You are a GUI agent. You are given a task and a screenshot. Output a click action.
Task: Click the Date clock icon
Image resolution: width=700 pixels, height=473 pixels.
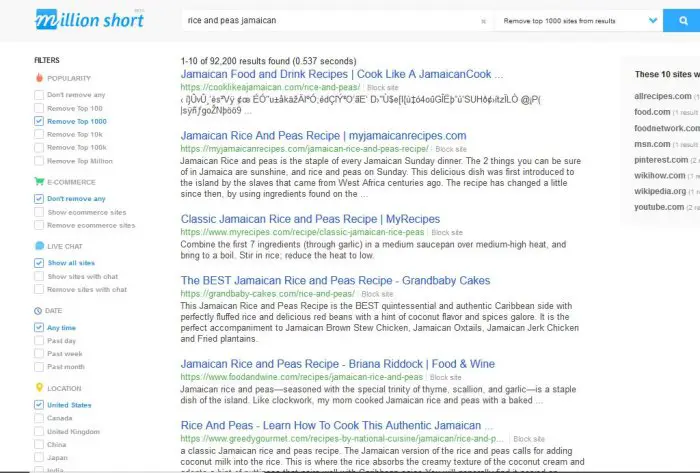(x=38, y=311)
